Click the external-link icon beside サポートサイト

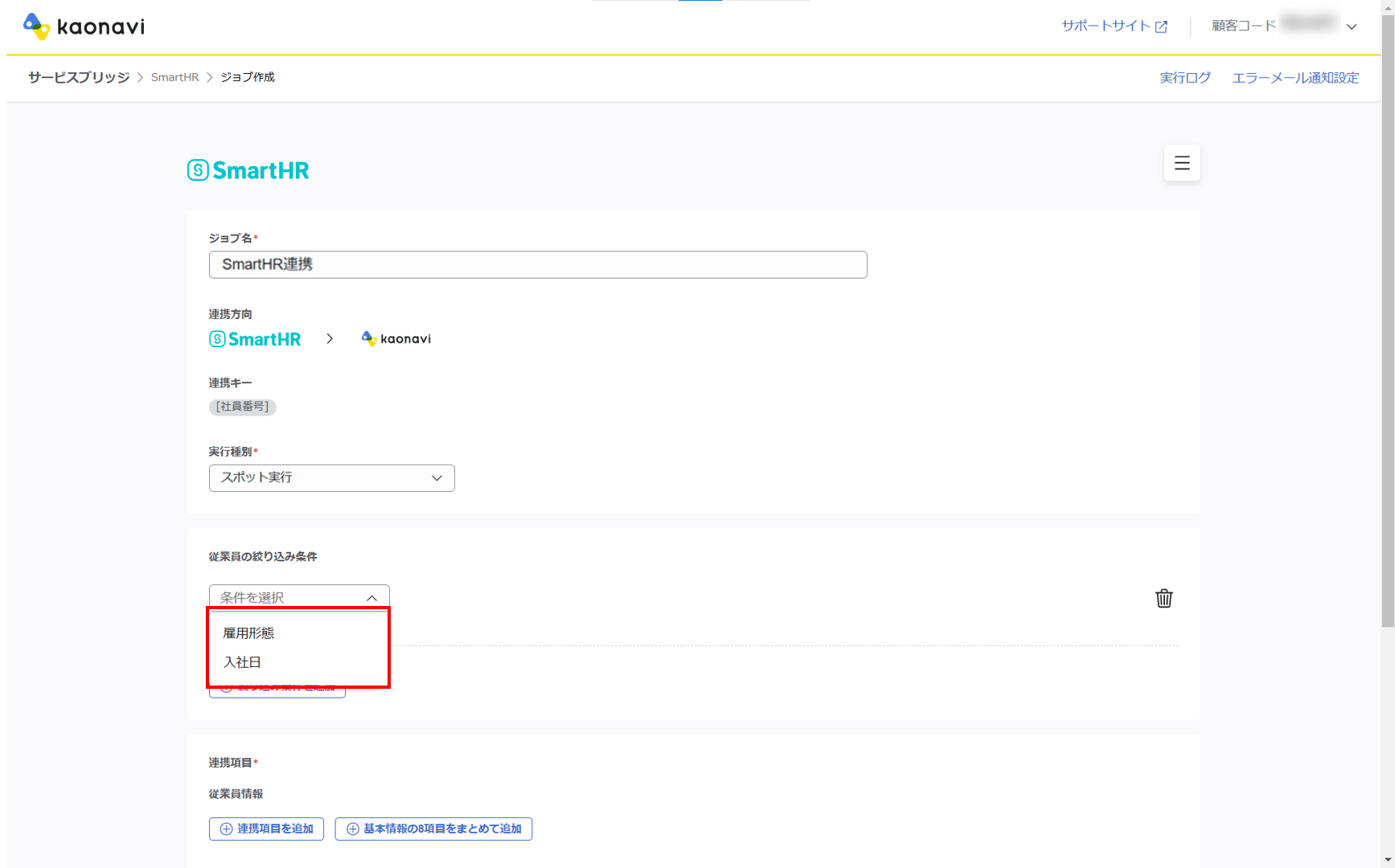[1161, 27]
